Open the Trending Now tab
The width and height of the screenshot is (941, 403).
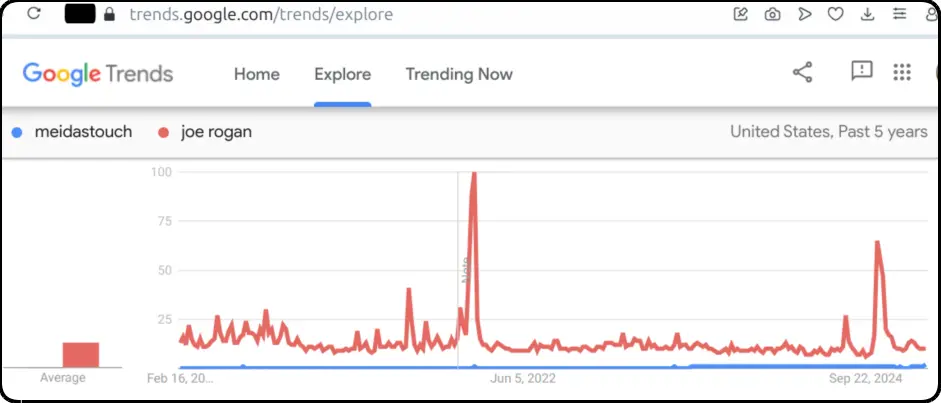pyautogui.click(x=459, y=74)
